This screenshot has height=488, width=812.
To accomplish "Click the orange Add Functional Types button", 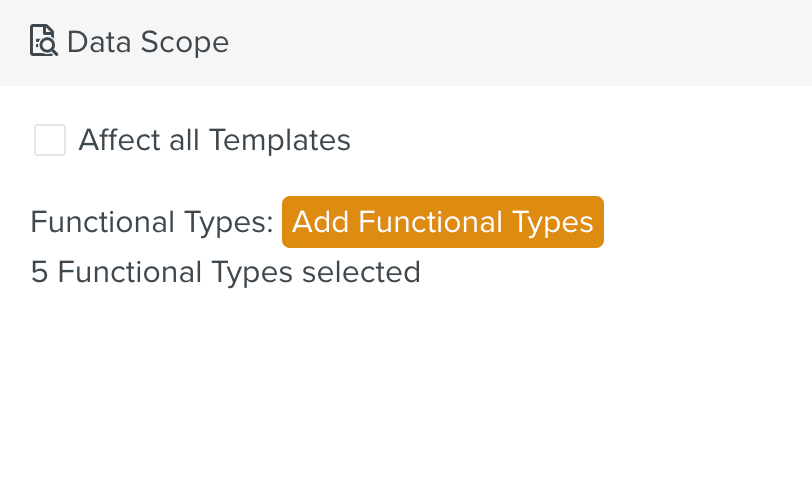I will (x=442, y=221).
